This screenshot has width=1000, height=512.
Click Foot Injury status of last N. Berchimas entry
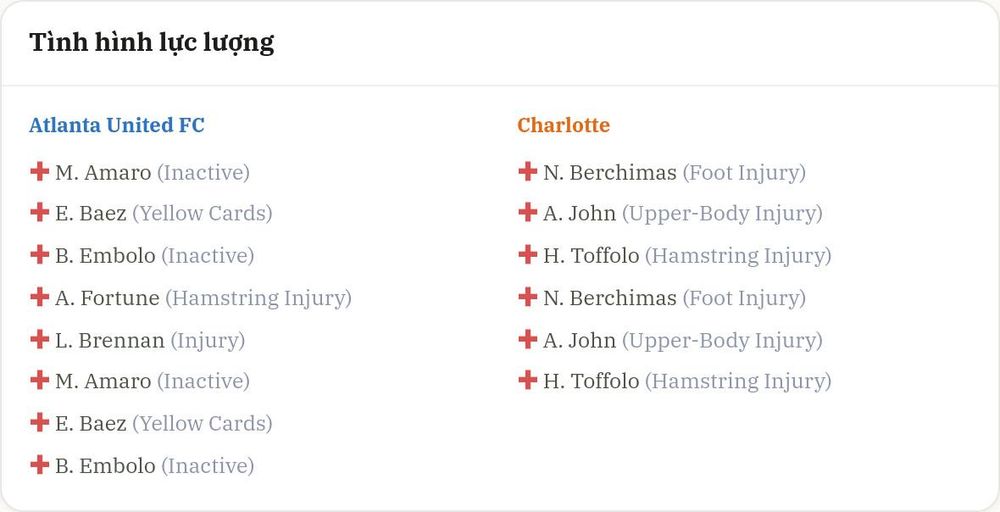tap(744, 298)
